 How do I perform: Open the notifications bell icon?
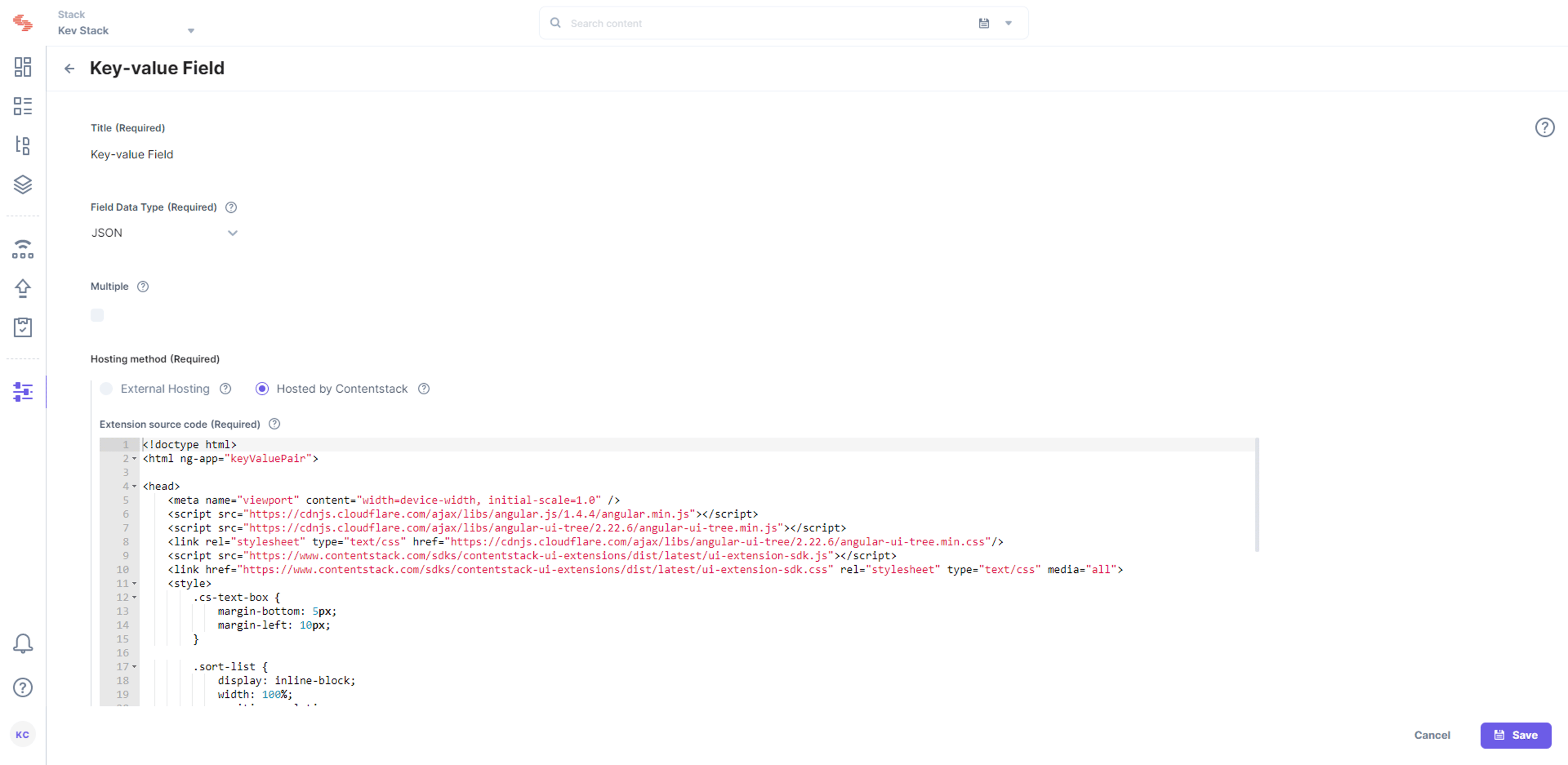click(x=22, y=643)
